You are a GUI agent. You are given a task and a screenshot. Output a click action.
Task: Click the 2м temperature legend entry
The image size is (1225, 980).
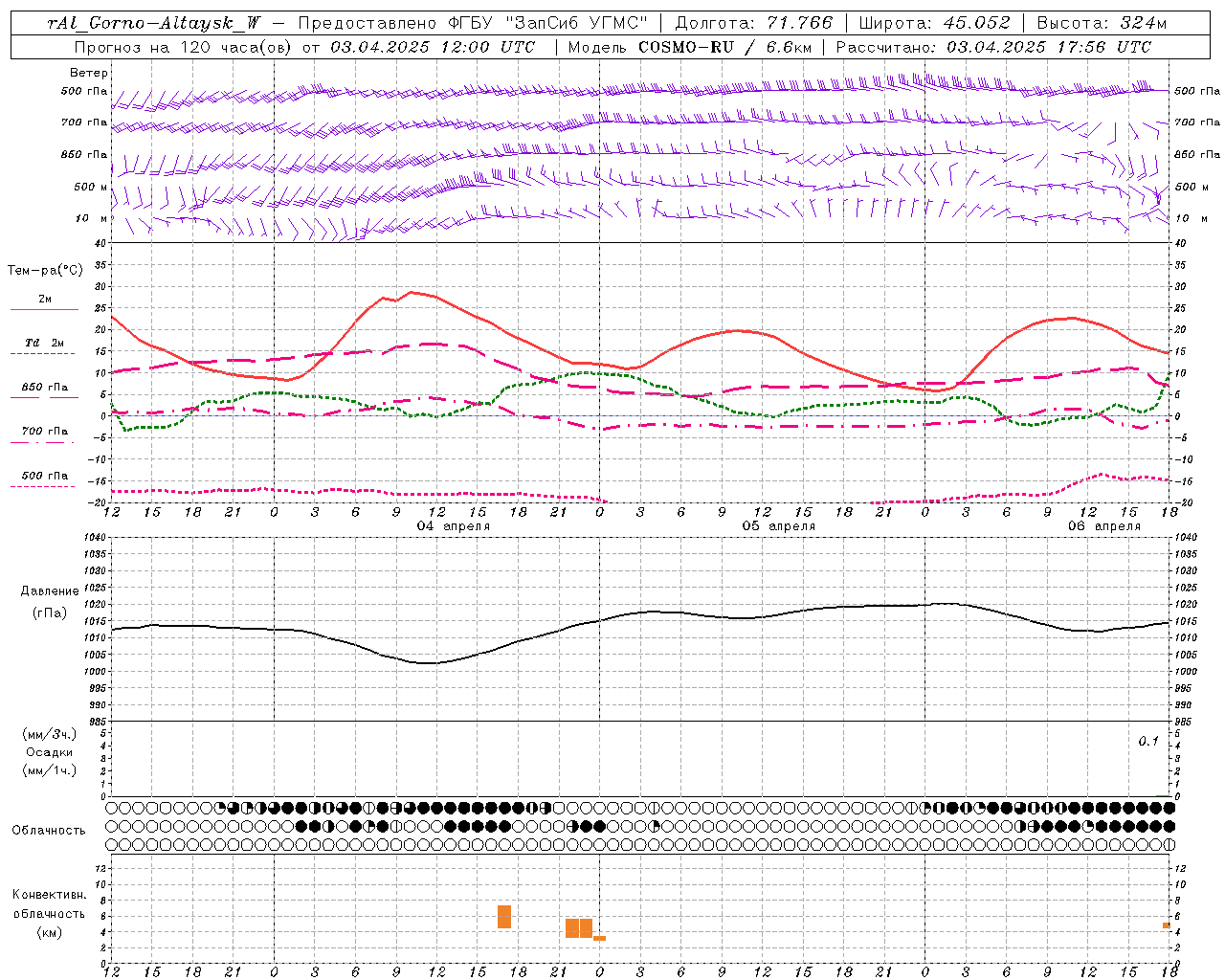point(45,299)
